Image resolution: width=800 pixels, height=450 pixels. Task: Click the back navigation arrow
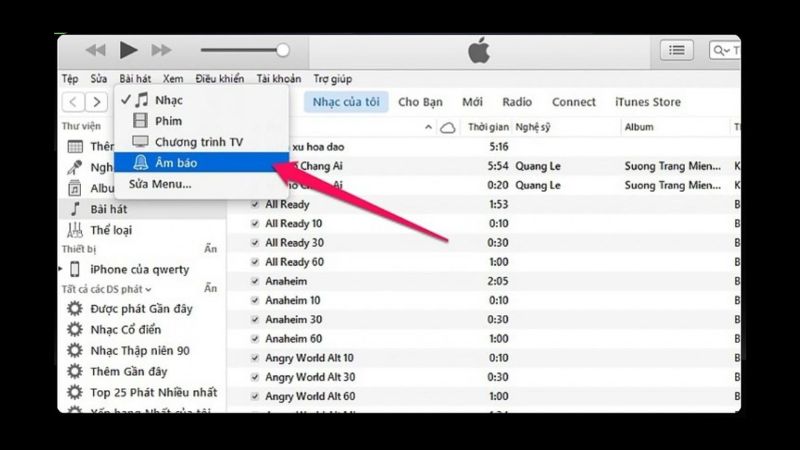(x=73, y=102)
